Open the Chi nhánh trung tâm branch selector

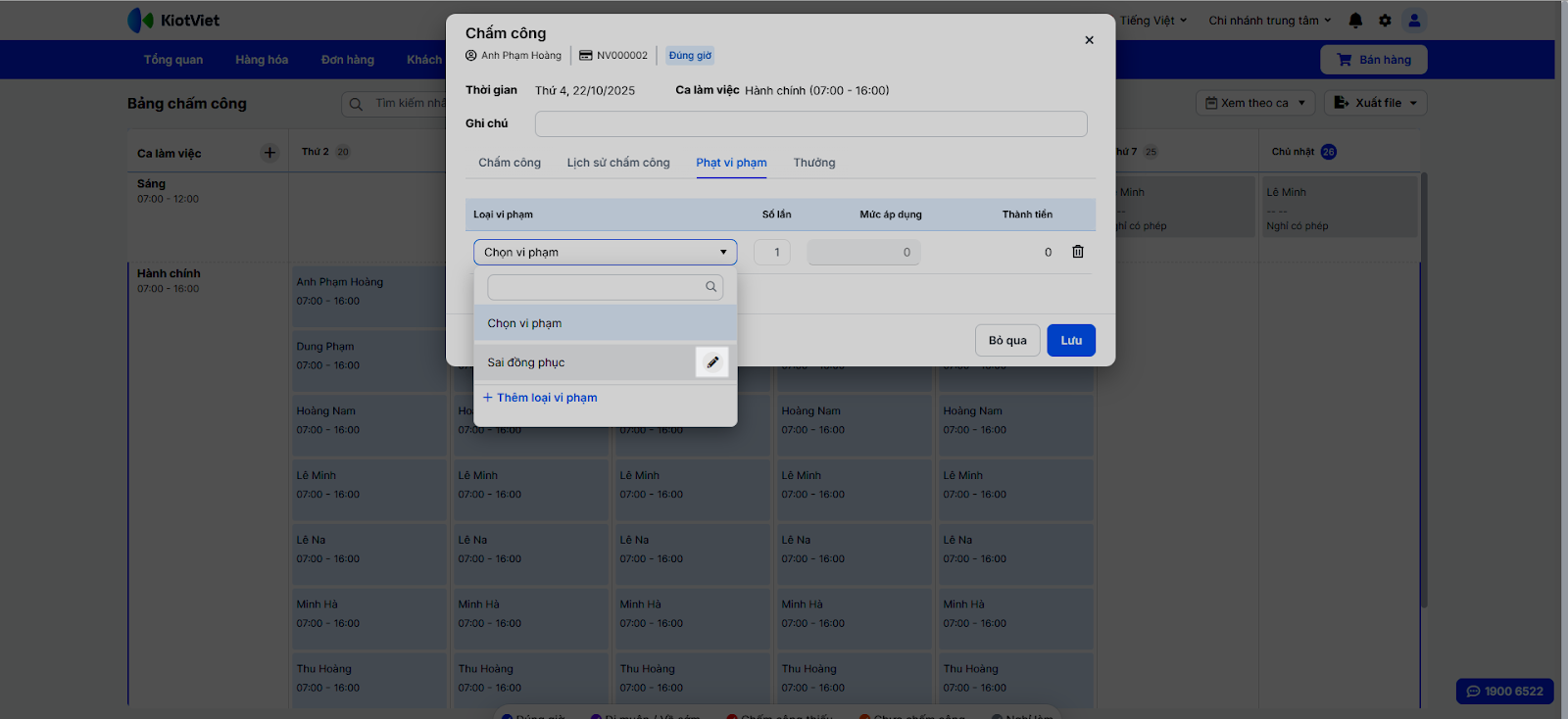pyautogui.click(x=1269, y=21)
